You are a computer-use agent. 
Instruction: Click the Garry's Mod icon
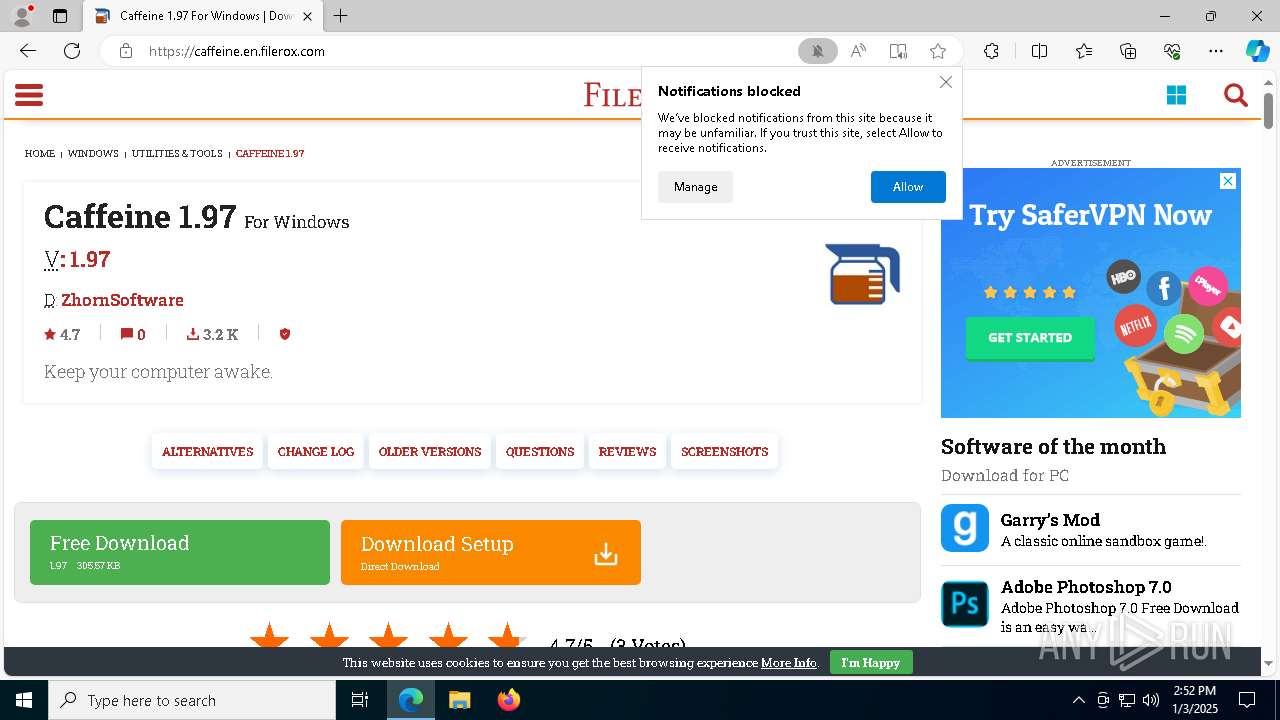tap(965, 528)
